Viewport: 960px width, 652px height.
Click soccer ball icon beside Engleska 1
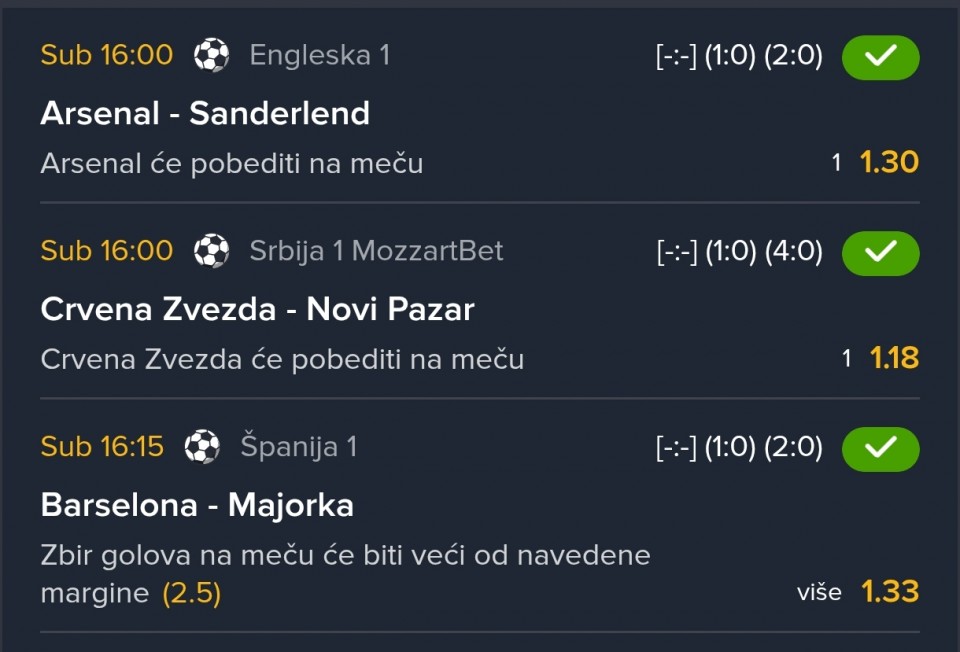[x=211, y=55]
